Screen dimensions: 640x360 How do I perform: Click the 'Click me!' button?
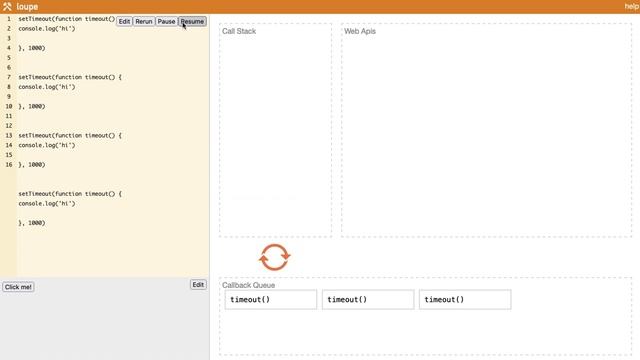coord(18,287)
